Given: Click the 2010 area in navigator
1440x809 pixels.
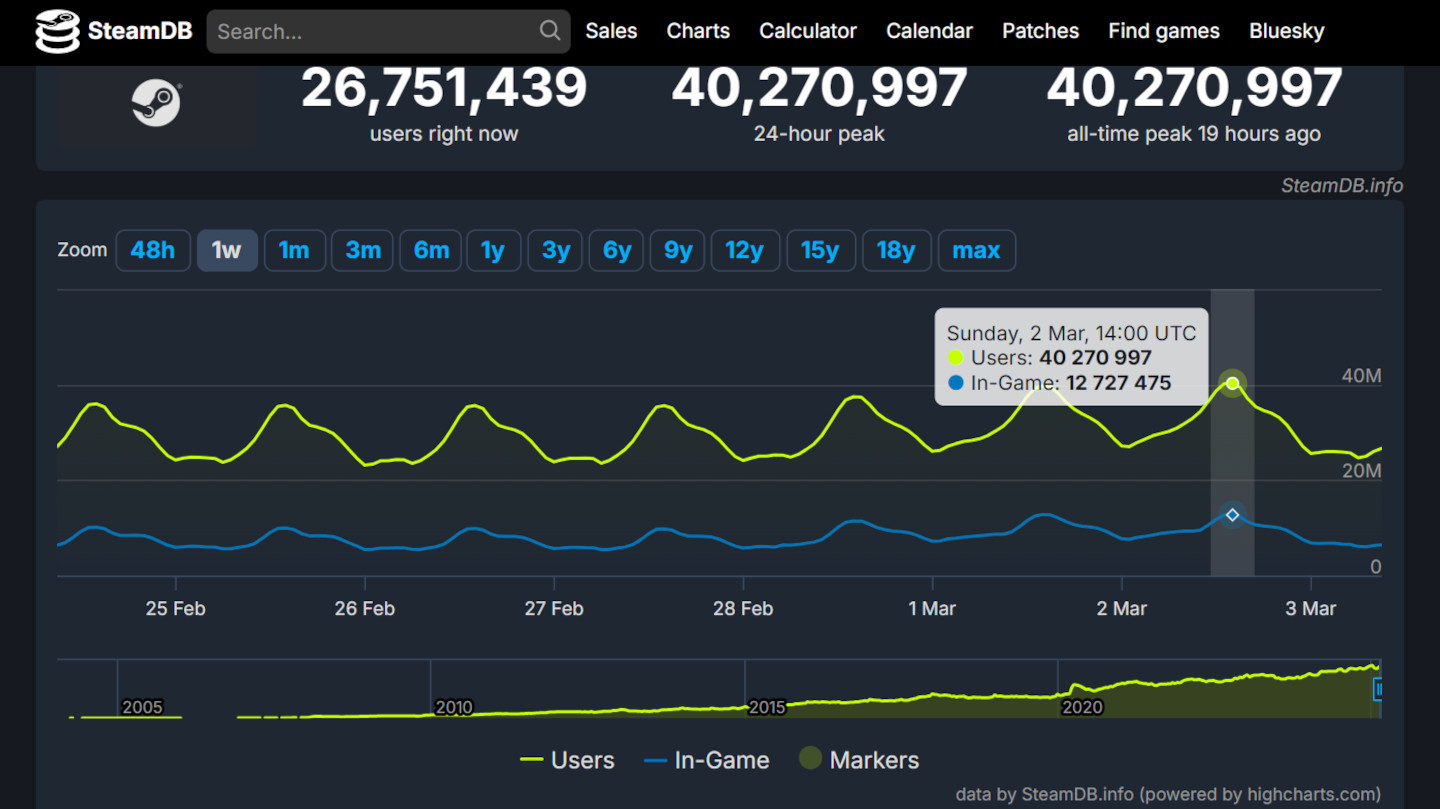Looking at the screenshot, I should point(454,707).
